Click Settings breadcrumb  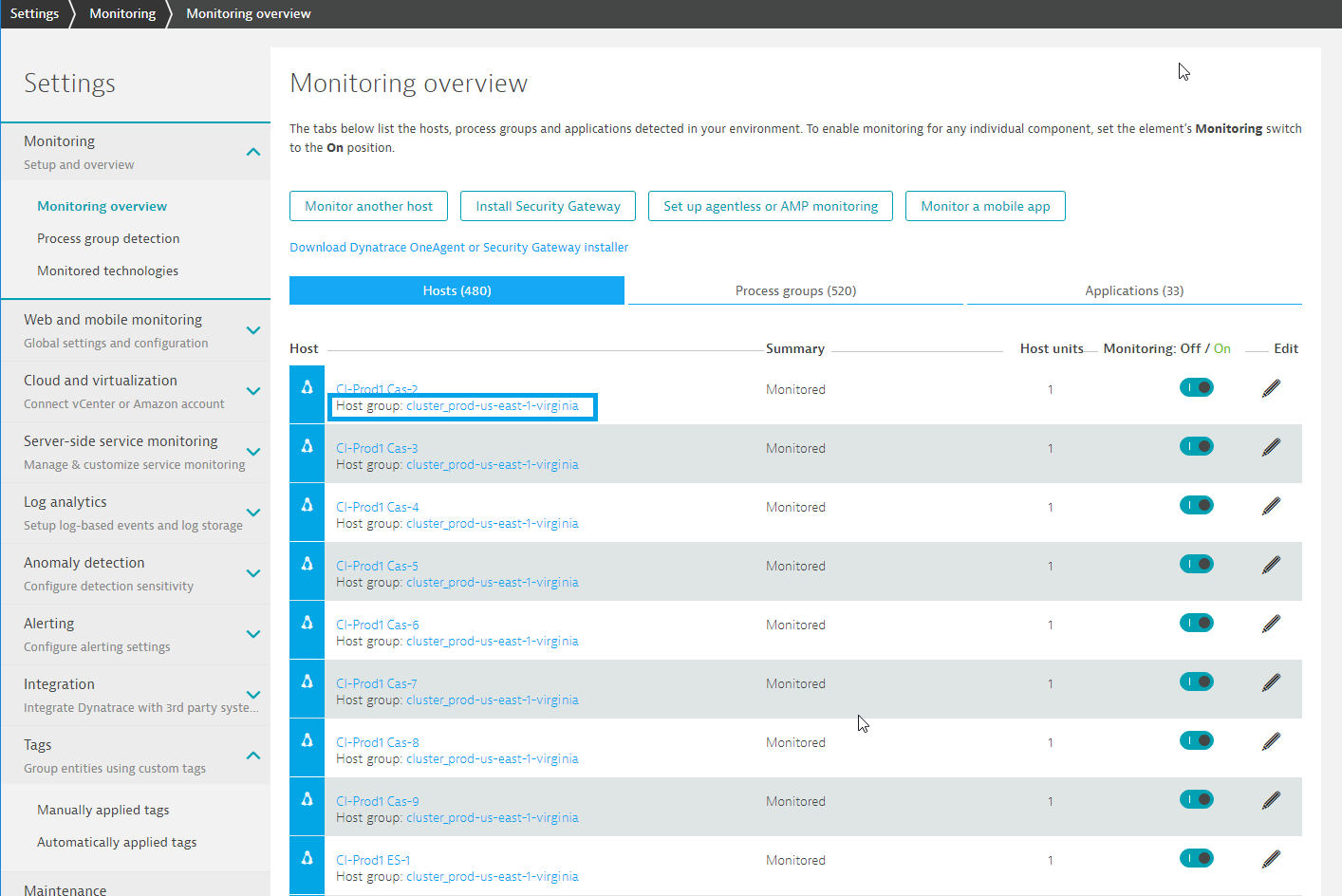[34, 13]
